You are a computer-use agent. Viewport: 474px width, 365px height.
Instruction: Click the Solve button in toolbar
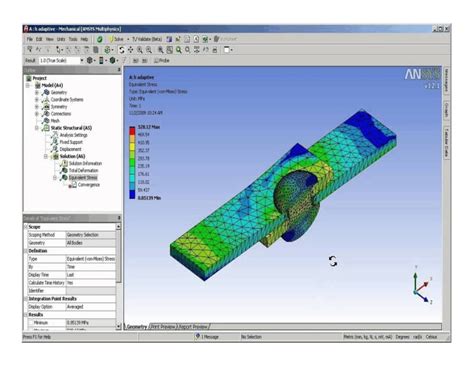116,39
